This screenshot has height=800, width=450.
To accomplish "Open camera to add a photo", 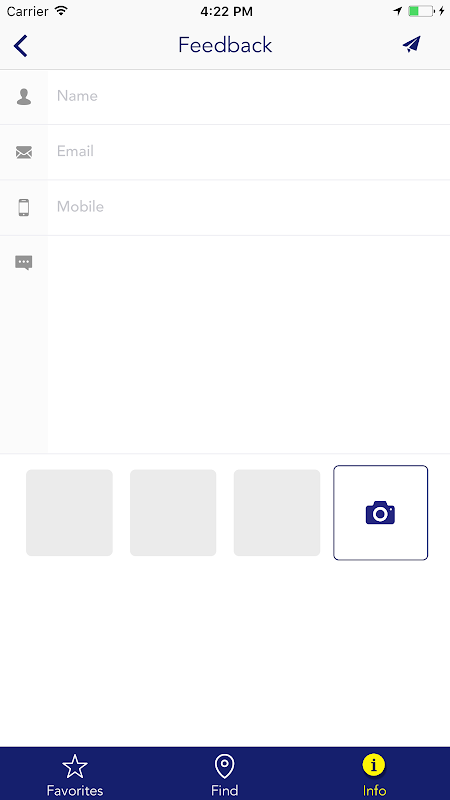I will pyautogui.click(x=381, y=513).
